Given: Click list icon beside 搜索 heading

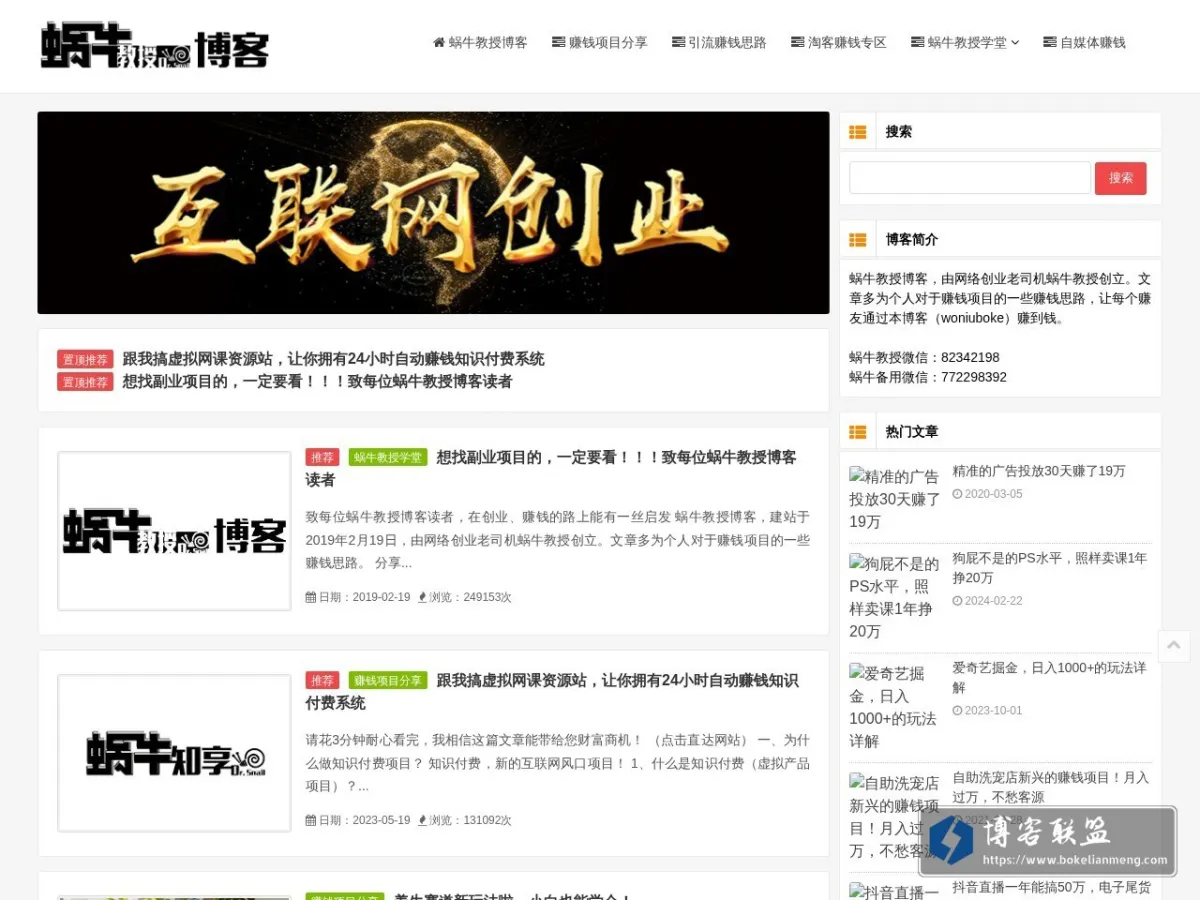Looking at the screenshot, I should click(857, 131).
